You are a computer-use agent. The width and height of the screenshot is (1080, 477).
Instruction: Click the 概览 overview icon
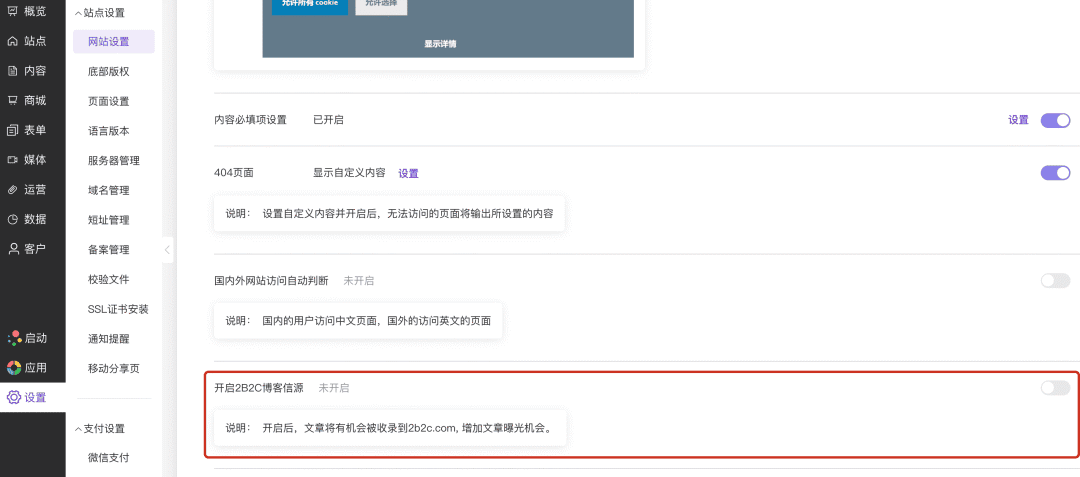click(12, 11)
